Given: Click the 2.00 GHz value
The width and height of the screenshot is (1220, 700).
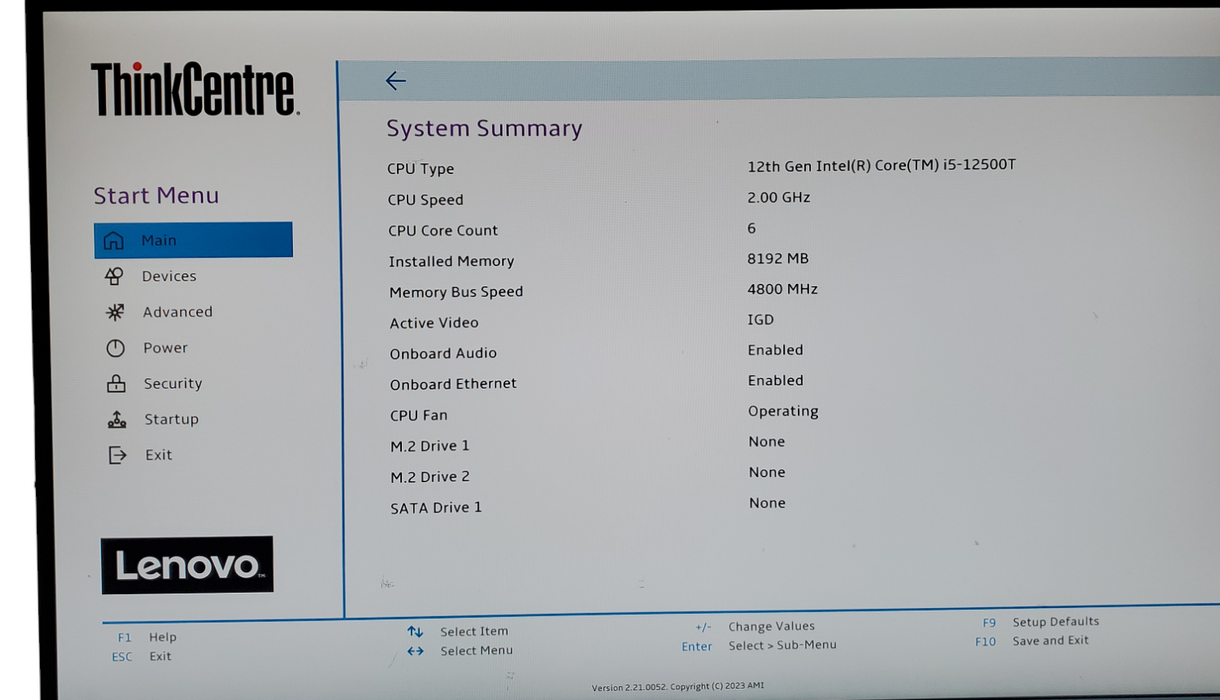Looking at the screenshot, I should [779, 197].
